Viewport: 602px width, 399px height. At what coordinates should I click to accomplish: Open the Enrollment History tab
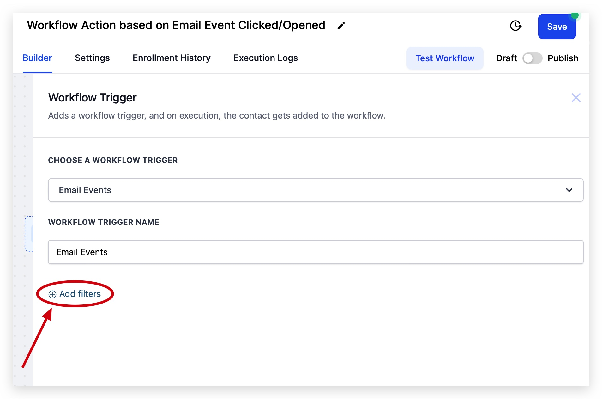coord(171,58)
